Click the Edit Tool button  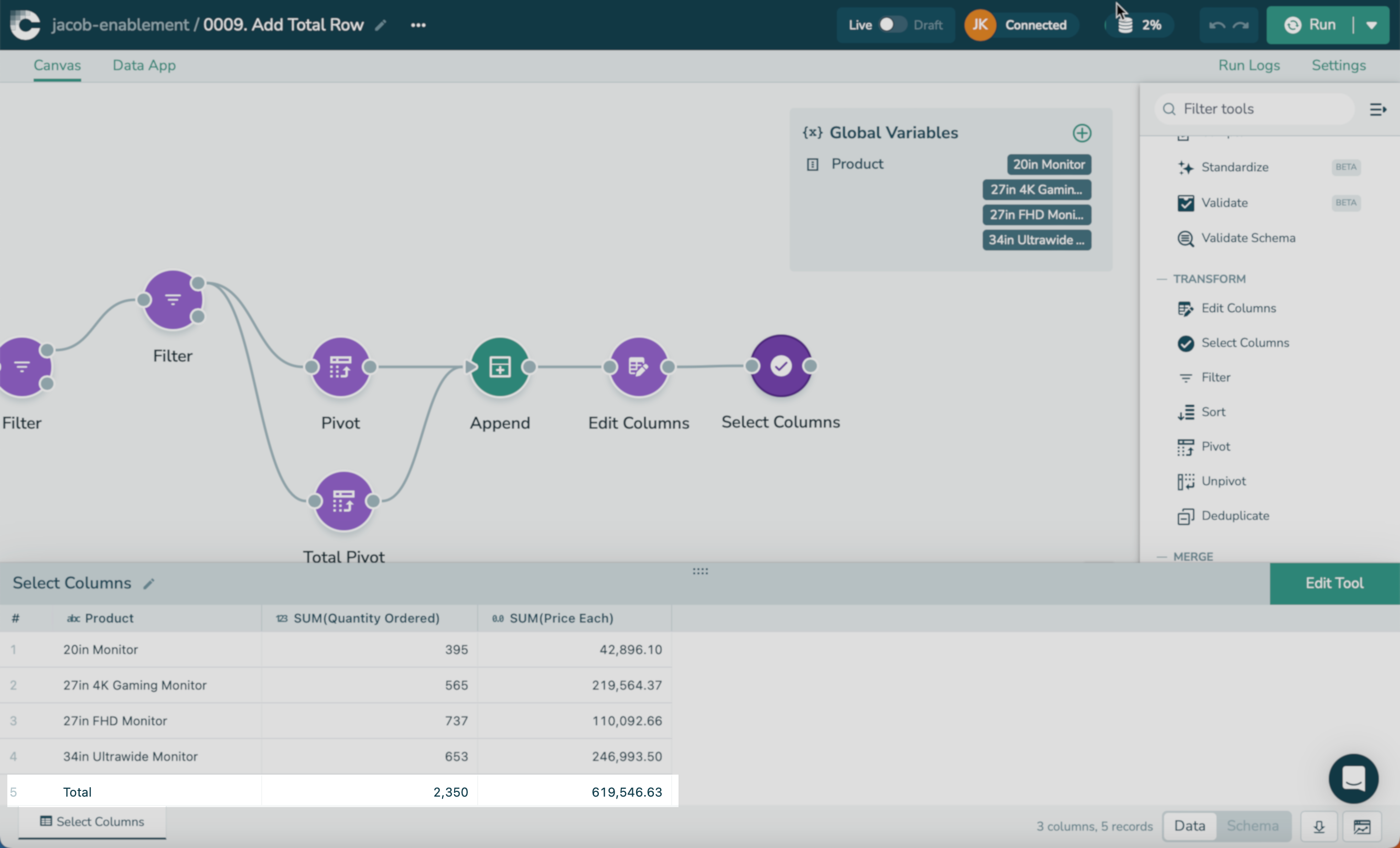pos(1333,583)
